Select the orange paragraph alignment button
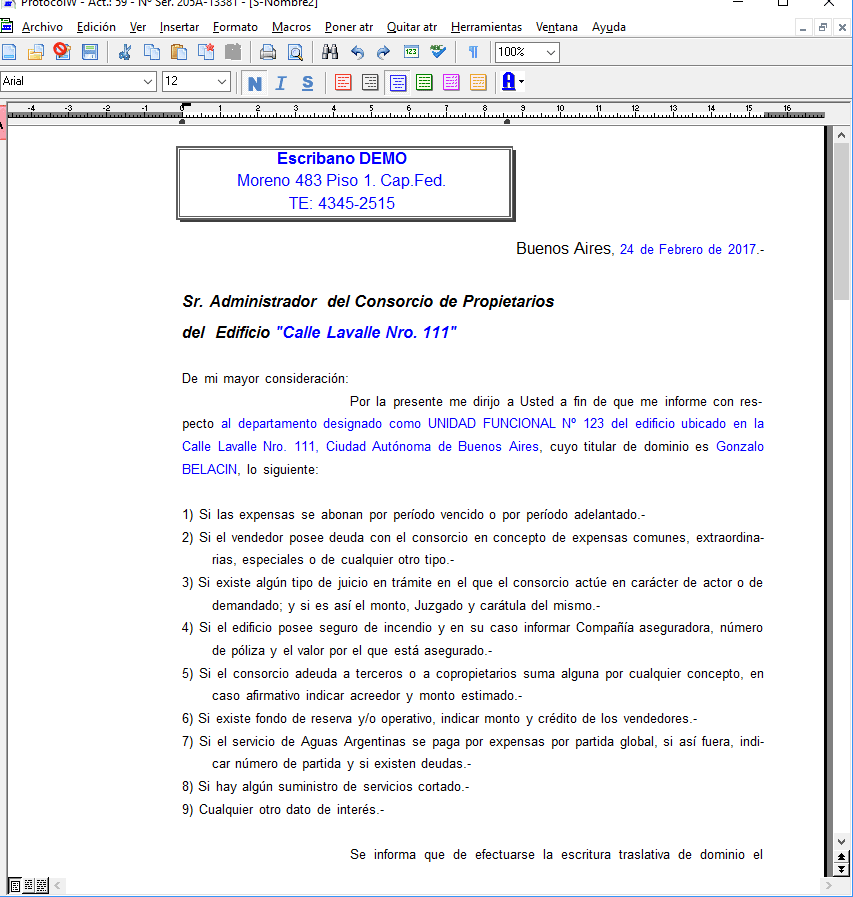This screenshot has height=897, width=853. pyautogui.click(x=478, y=83)
